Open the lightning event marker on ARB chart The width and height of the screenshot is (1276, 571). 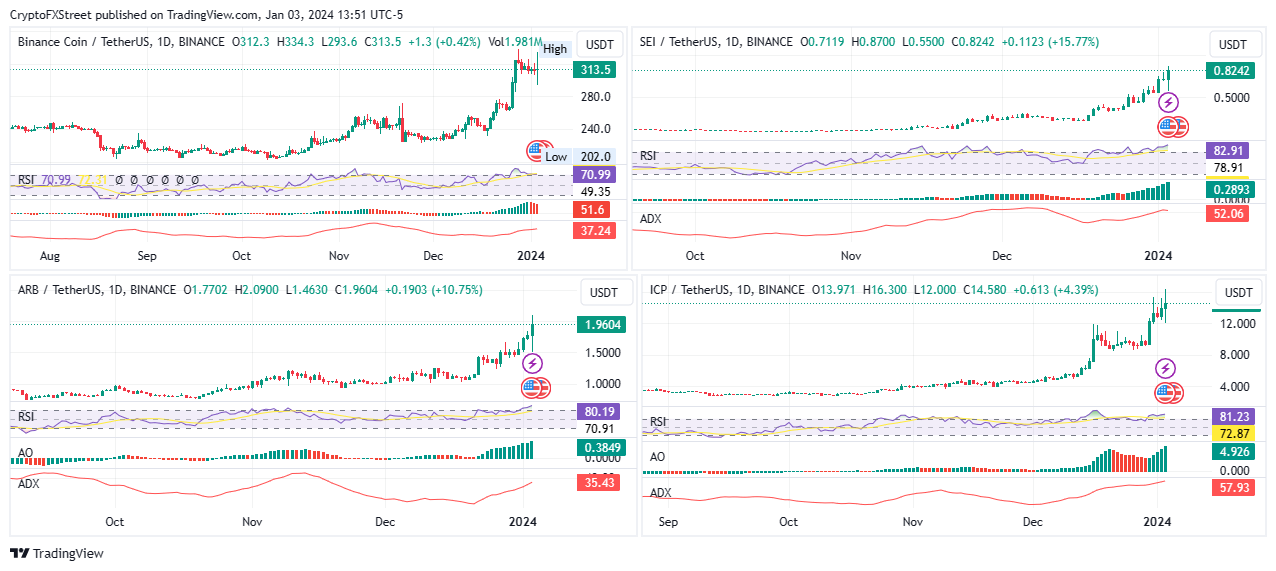(x=533, y=363)
